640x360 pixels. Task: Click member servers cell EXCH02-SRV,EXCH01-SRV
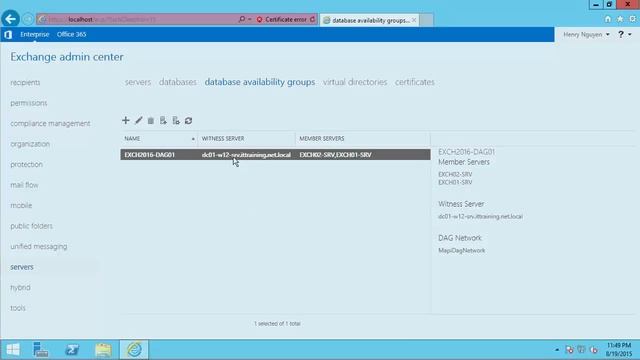pyautogui.click(x=336, y=155)
